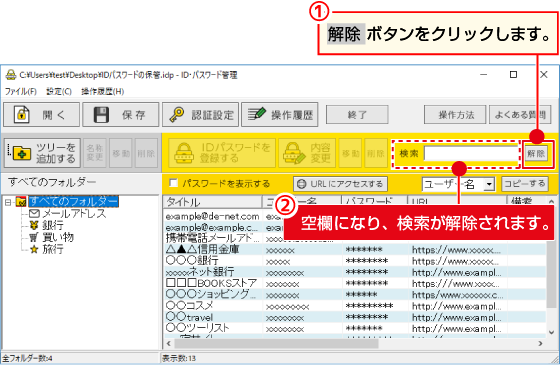
Task: Click the コピーする button
Action: [x=525, y=184]
